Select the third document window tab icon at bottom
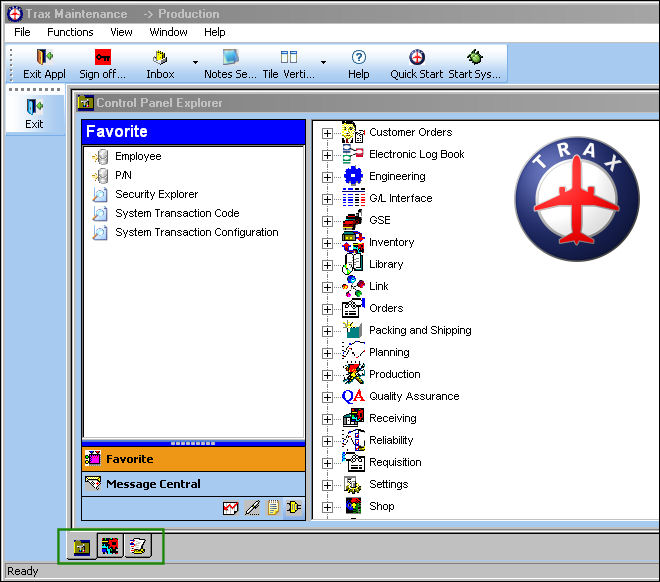Screen dimensions: 660x582 [138, 546]
